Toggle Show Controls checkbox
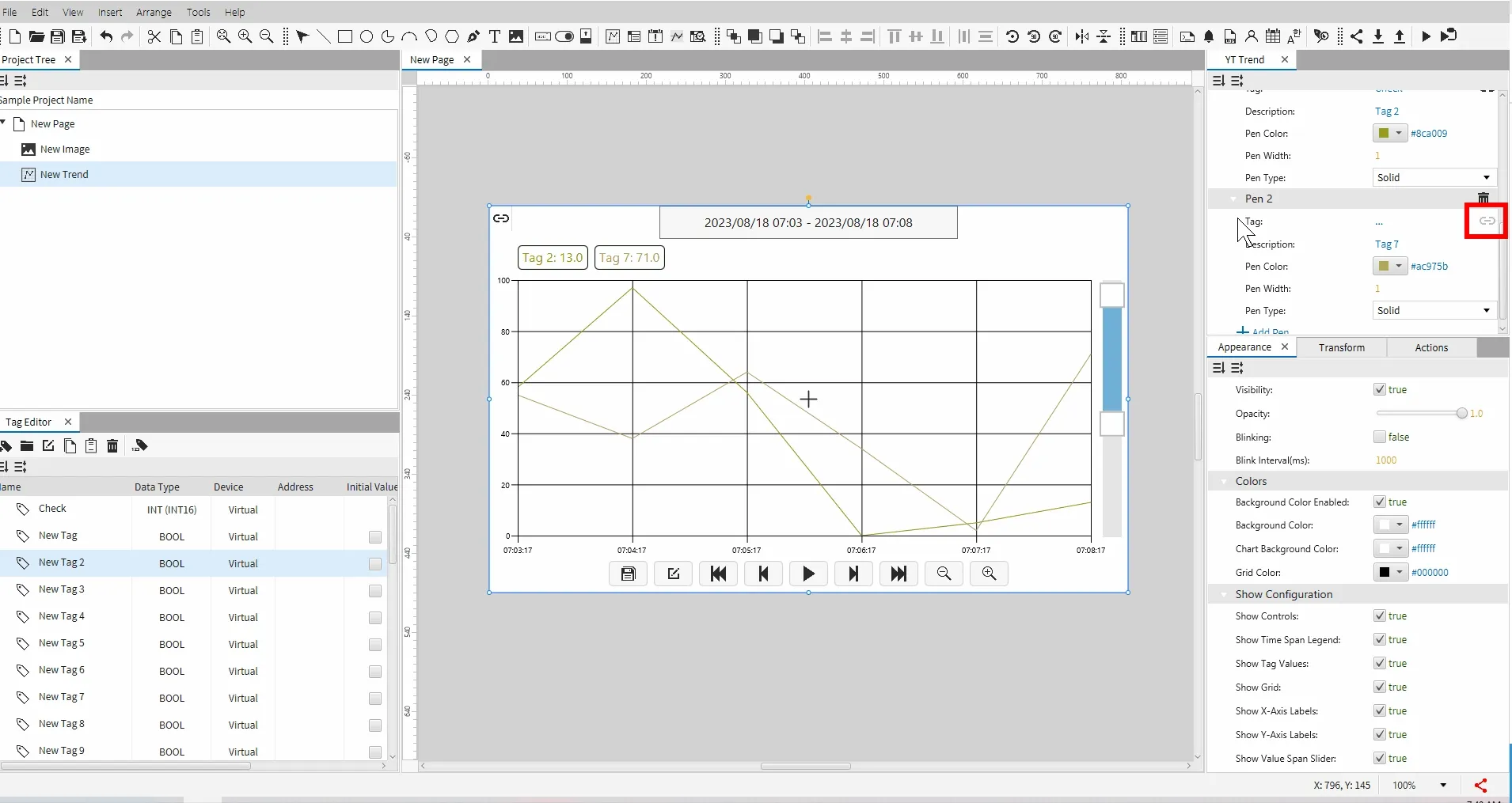The height and width of the screenshot is (803, 1512). tap(1380, 616)
